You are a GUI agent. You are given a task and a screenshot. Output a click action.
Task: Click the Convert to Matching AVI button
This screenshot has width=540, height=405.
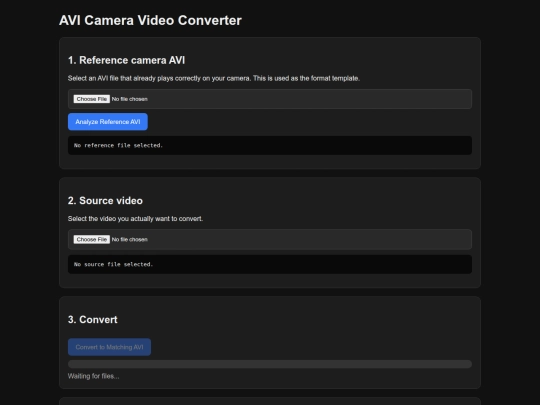click(109, 347)
